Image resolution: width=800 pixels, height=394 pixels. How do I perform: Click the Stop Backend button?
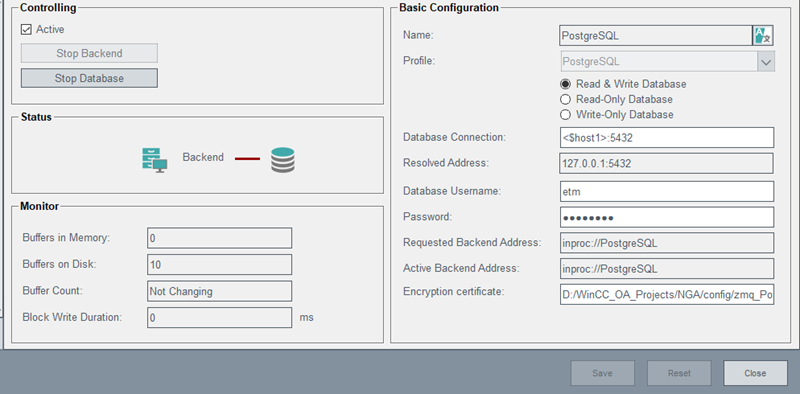tap(89, 53)
